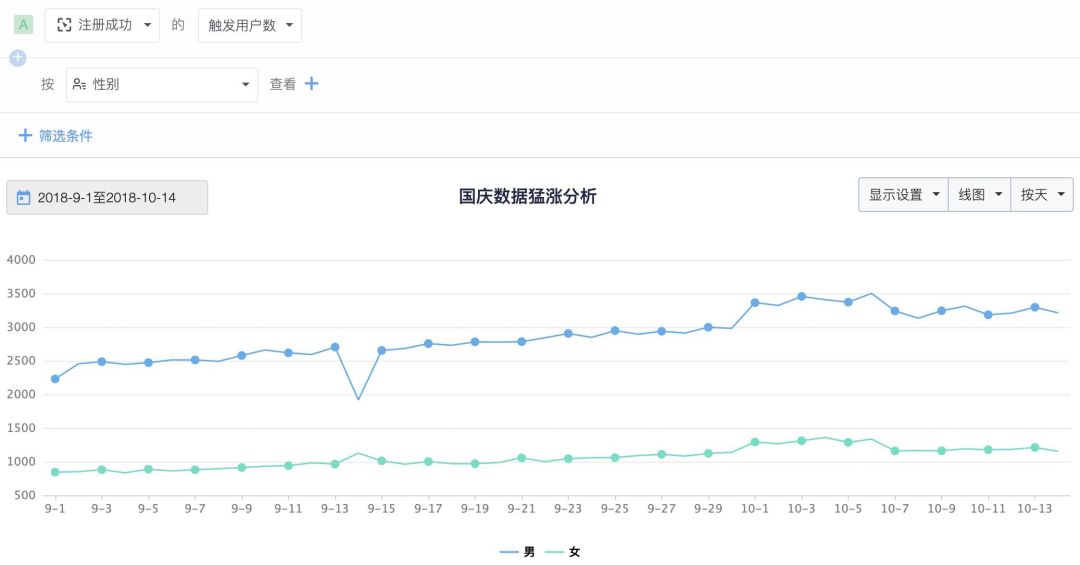Click the plus icon next to 查看
This screenshot has width=1080, height=565.
pyautogui.click(x=311, y=84)
